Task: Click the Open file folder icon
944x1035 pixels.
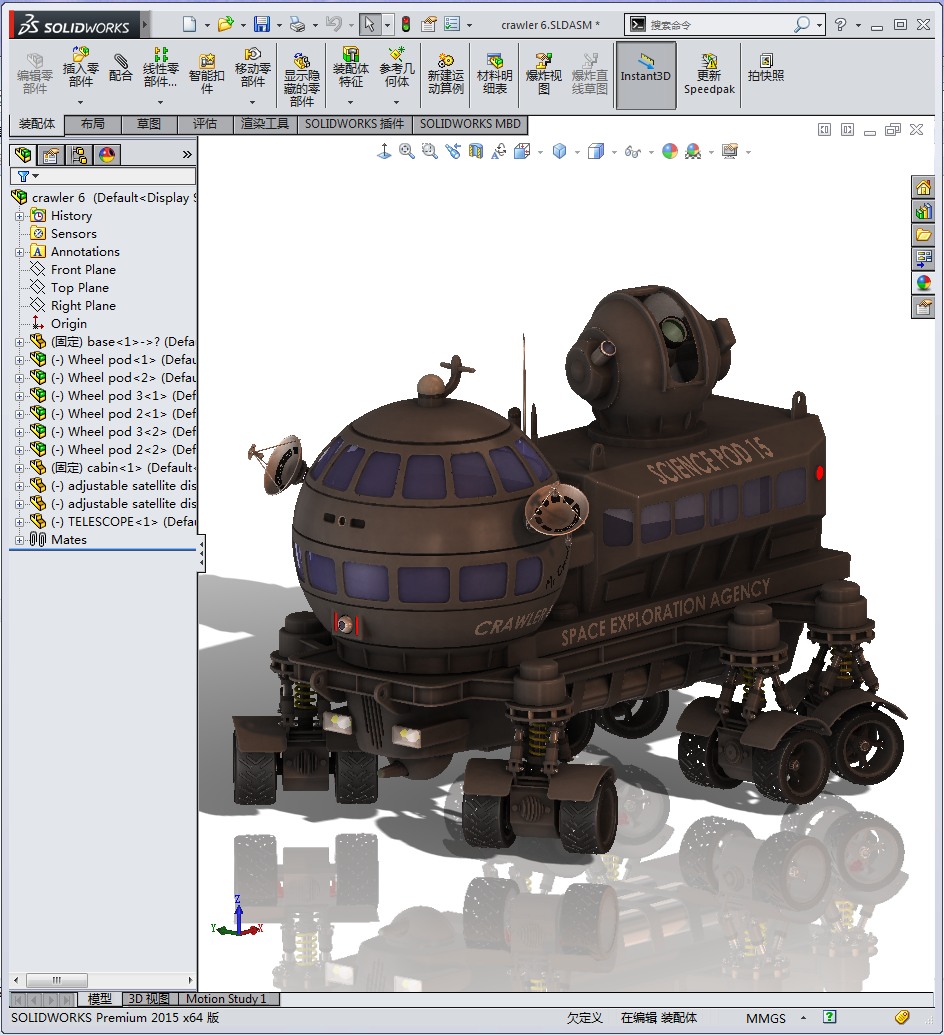Action: click(226, 24)
